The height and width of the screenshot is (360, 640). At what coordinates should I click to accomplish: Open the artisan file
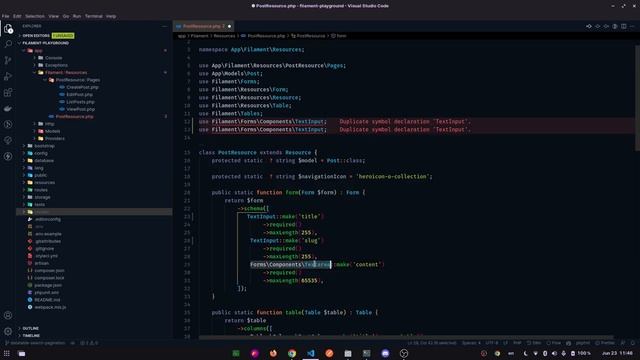tap(41, 263)
